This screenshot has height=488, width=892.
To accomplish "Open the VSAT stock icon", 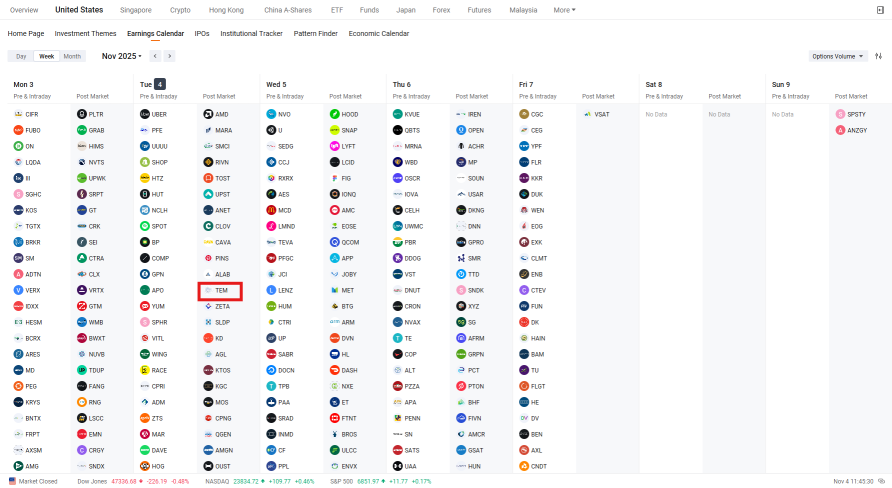I will [x=587, y=115].
